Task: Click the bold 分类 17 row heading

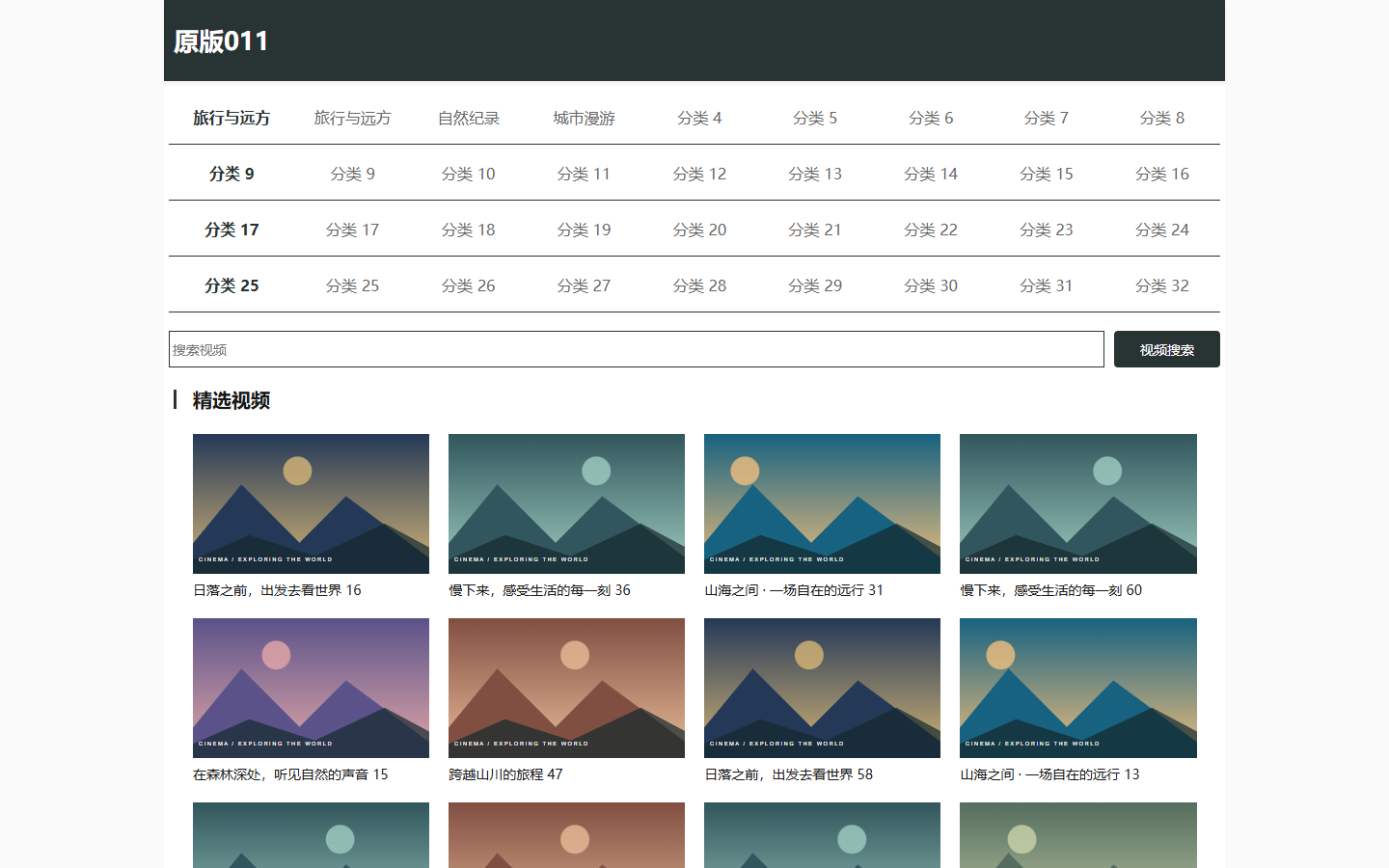Action: 231,230
